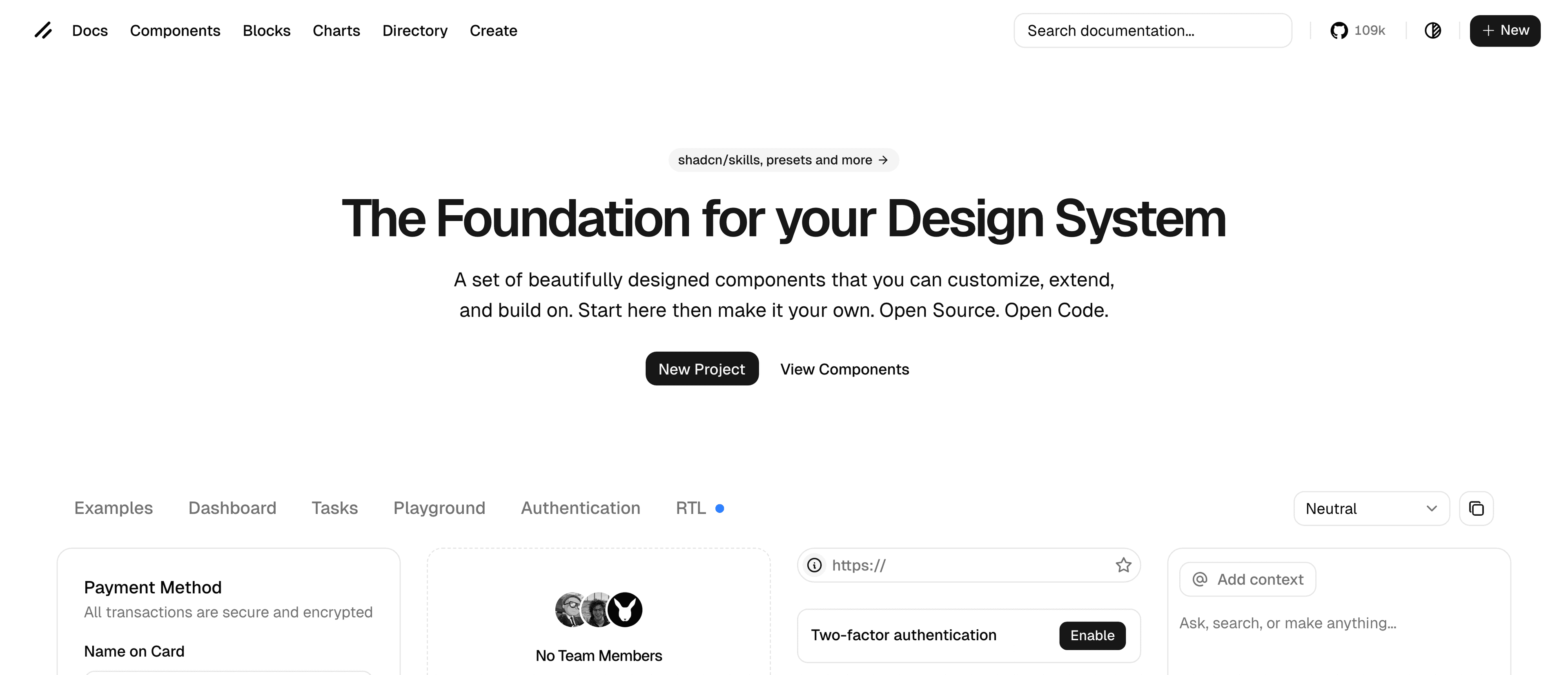Click the info icon beside https://

[x=815, y=565]
